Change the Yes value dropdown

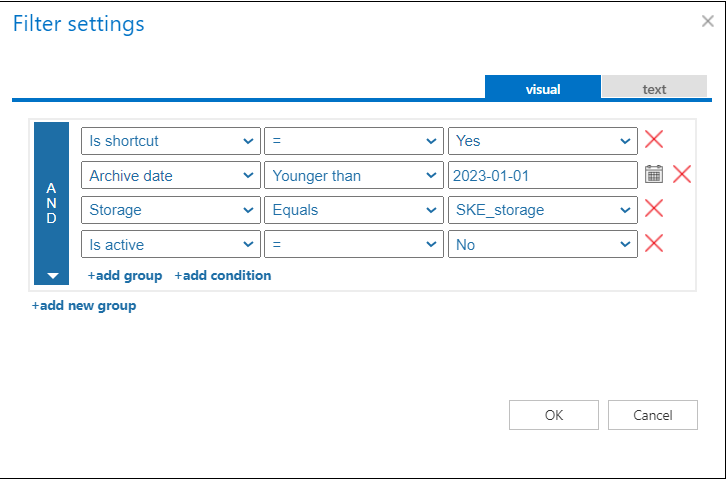(542, 141)
